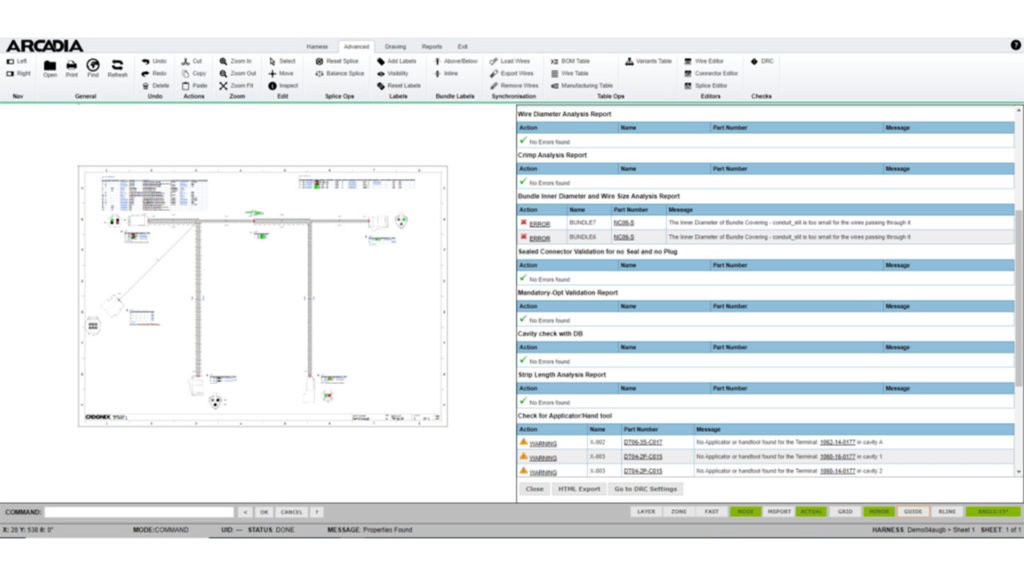Click the DRC report vertical scrollbar

[x=1018, y=300]
